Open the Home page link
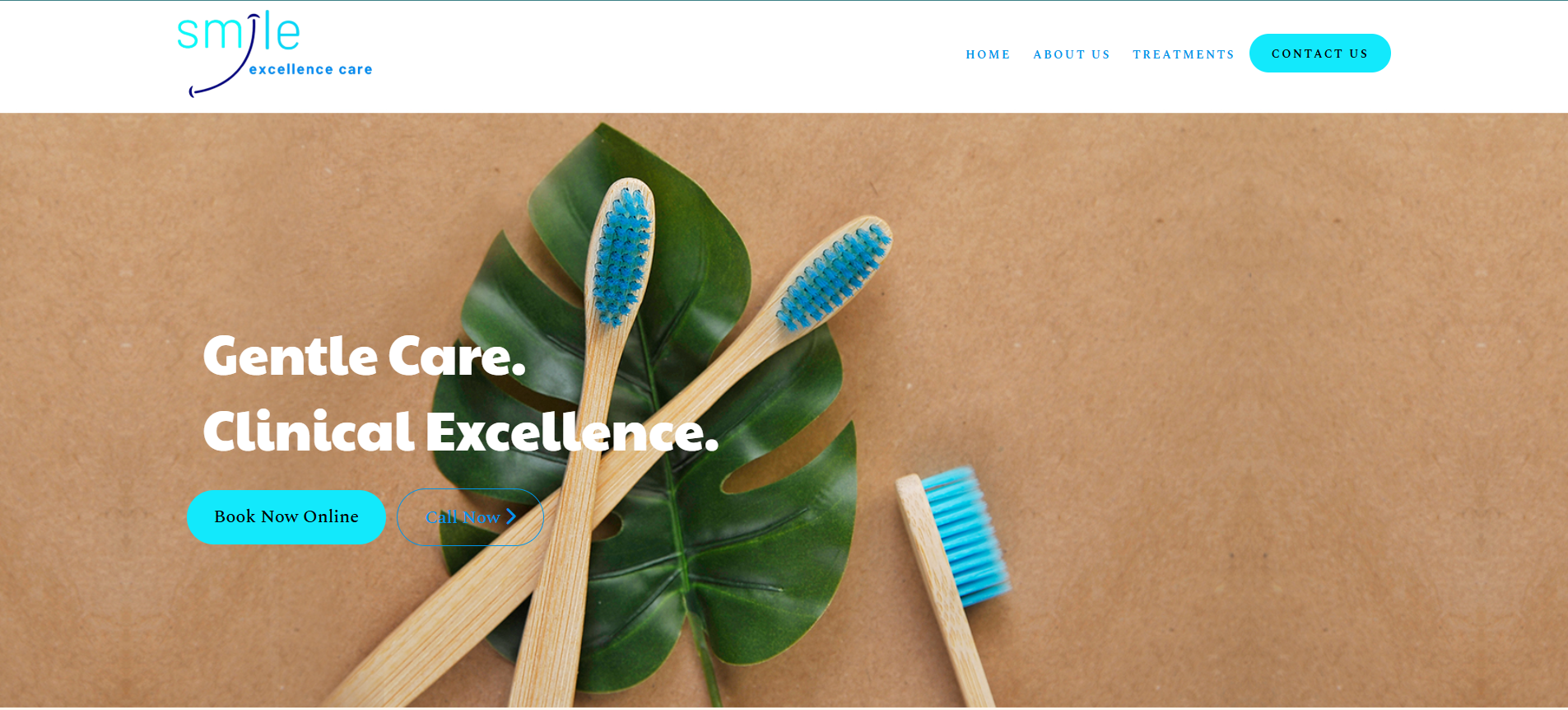The image size is (1568, 710). coord(988,54)
